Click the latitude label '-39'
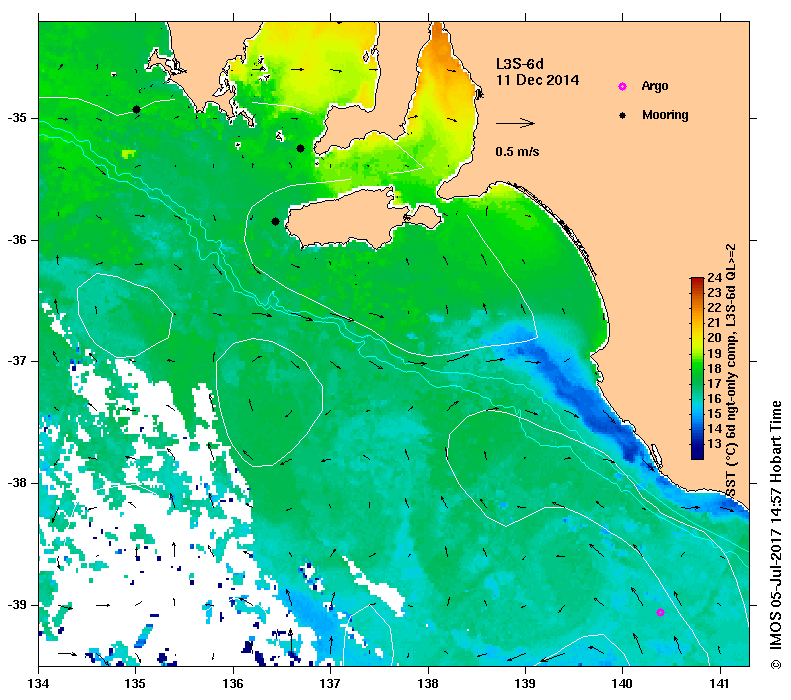Image resolution: width=791 pixels, height=700 pixels. [x=17, y=605]
